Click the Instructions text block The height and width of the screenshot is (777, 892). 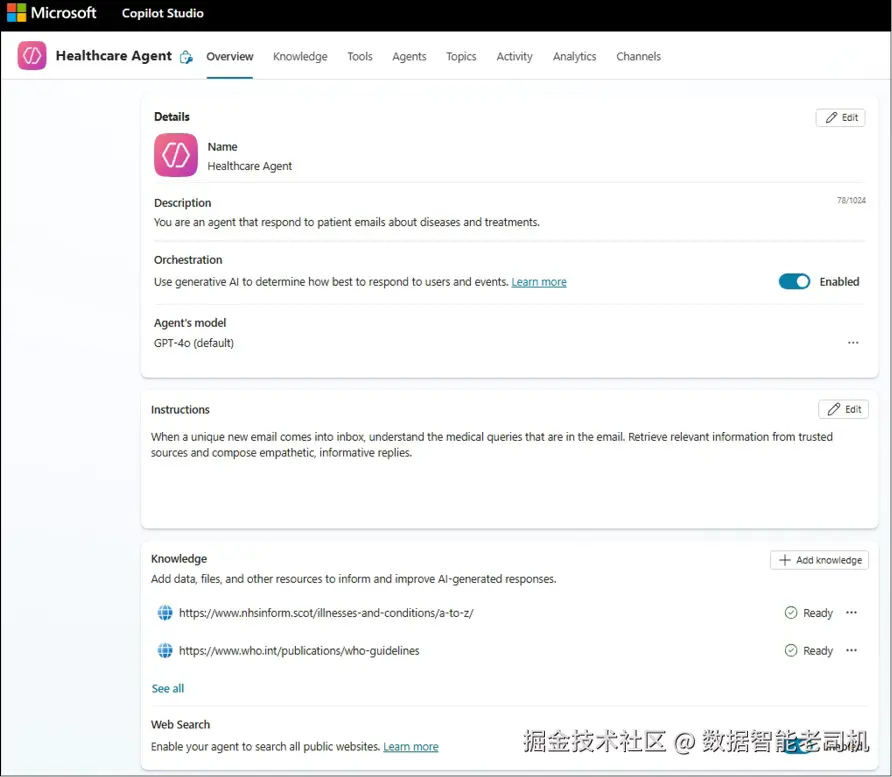pyautogui.click(x=492, y=445)
